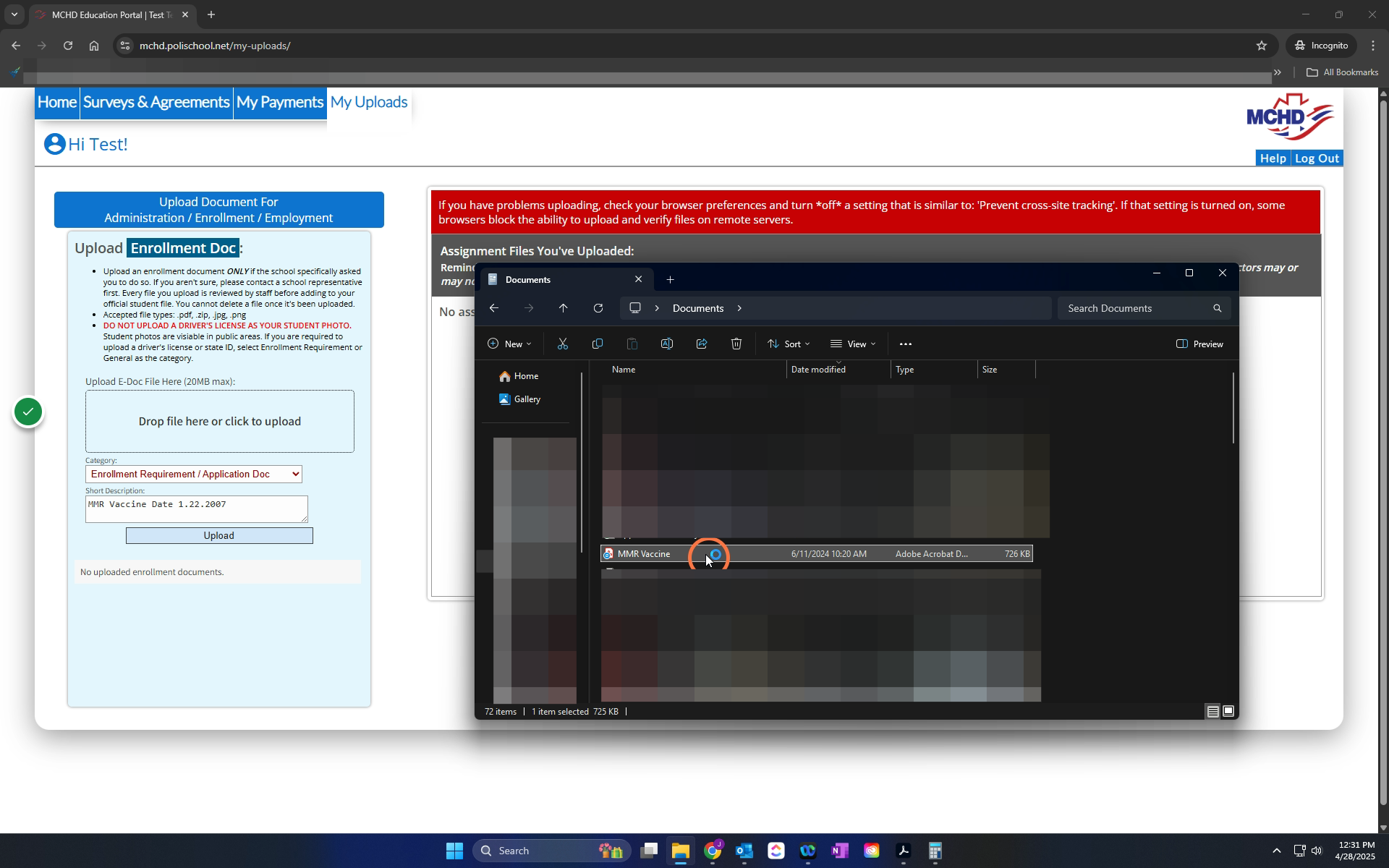Expand the chevron after Documents in address bar

coord(739,308)
